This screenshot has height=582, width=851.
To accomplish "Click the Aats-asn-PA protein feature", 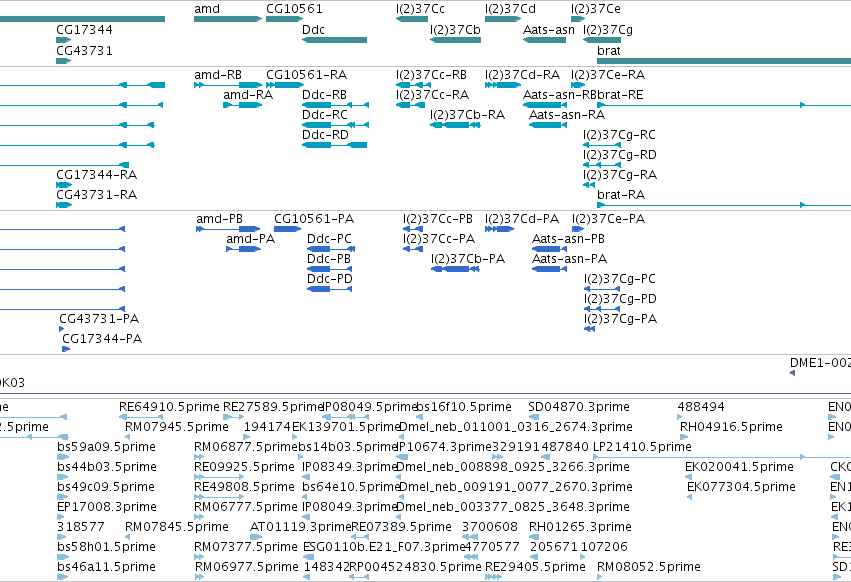I will (549, 269).
